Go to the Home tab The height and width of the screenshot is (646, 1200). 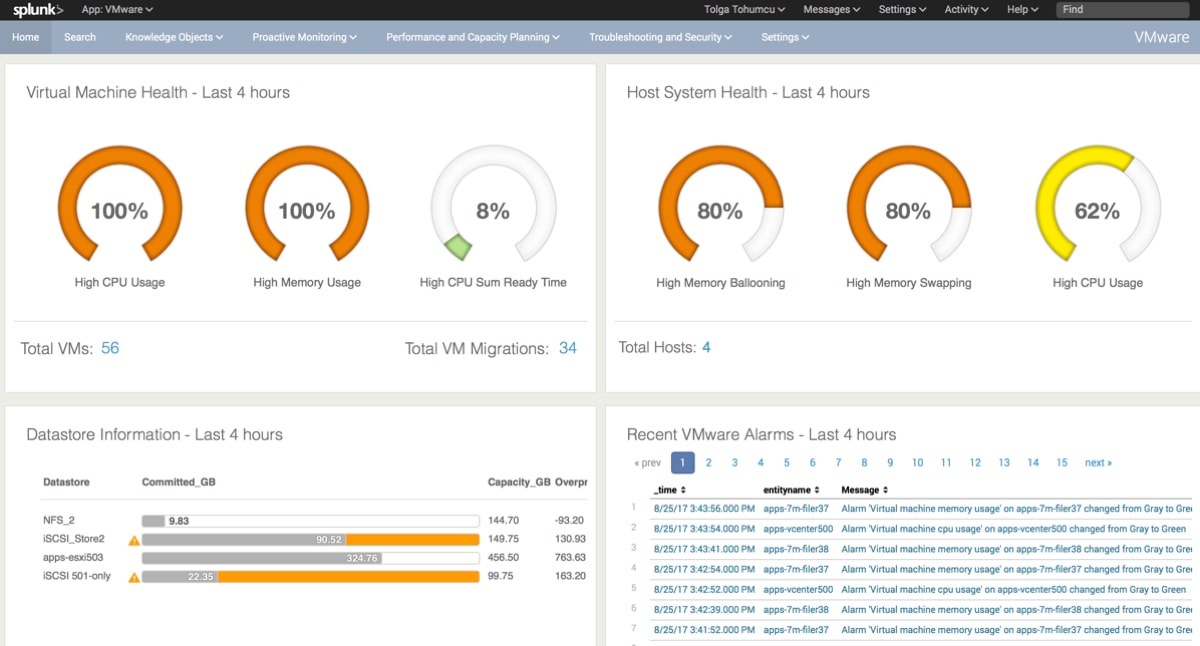tap(26, 37)
